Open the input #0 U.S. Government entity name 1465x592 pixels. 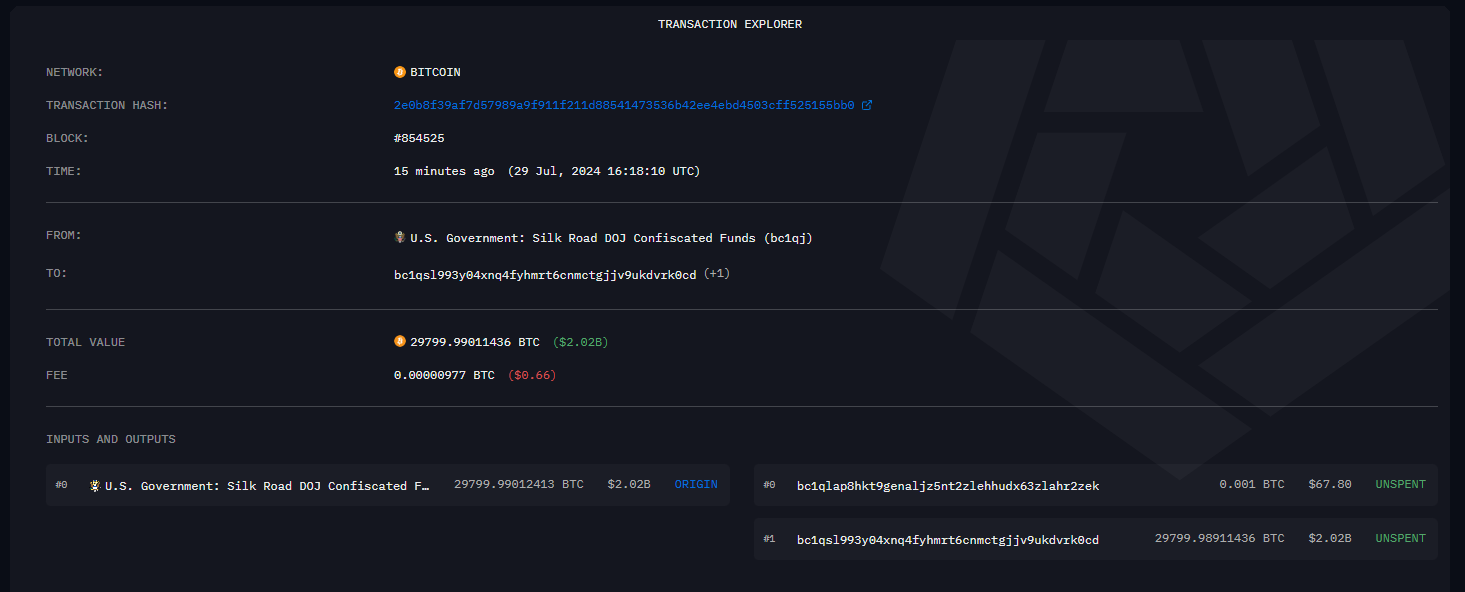pos(268,486)
